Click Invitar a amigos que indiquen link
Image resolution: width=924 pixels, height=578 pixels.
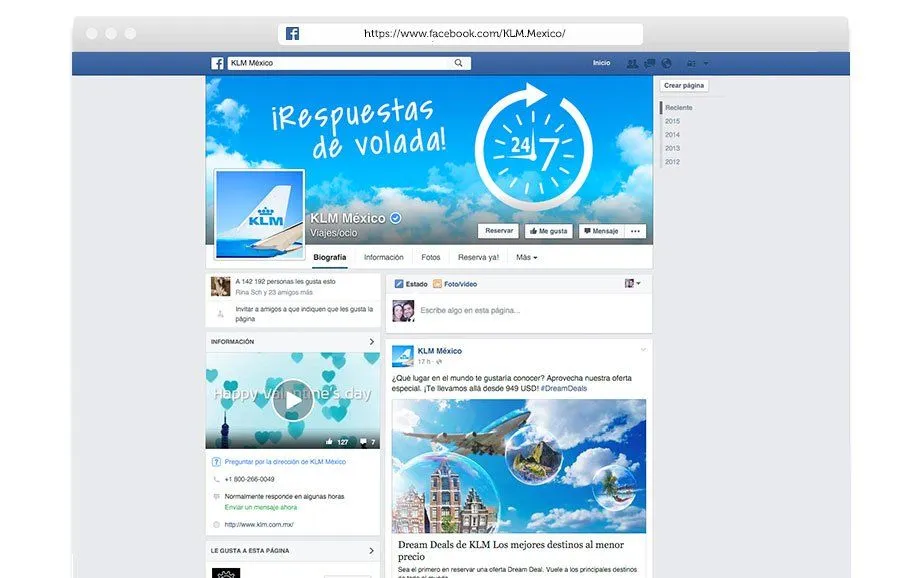coord(304,314)
